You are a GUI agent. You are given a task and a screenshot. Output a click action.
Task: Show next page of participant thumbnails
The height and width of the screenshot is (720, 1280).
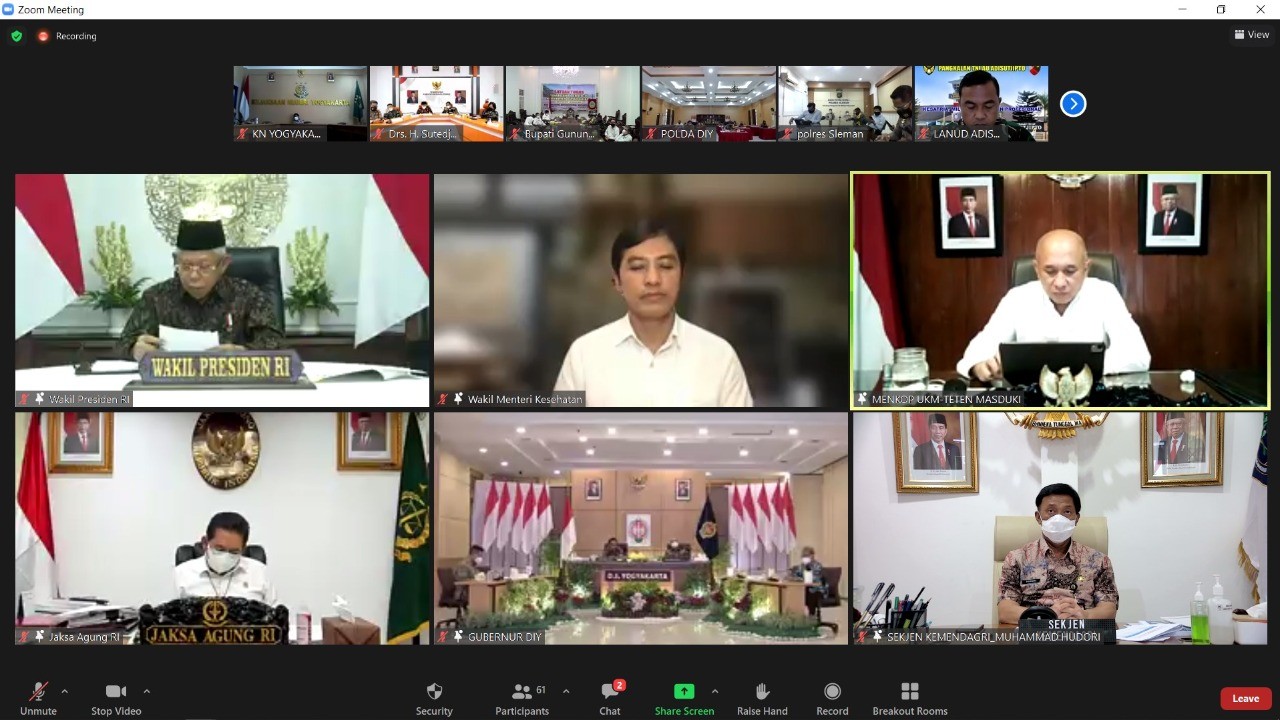tap(1073, 104)
